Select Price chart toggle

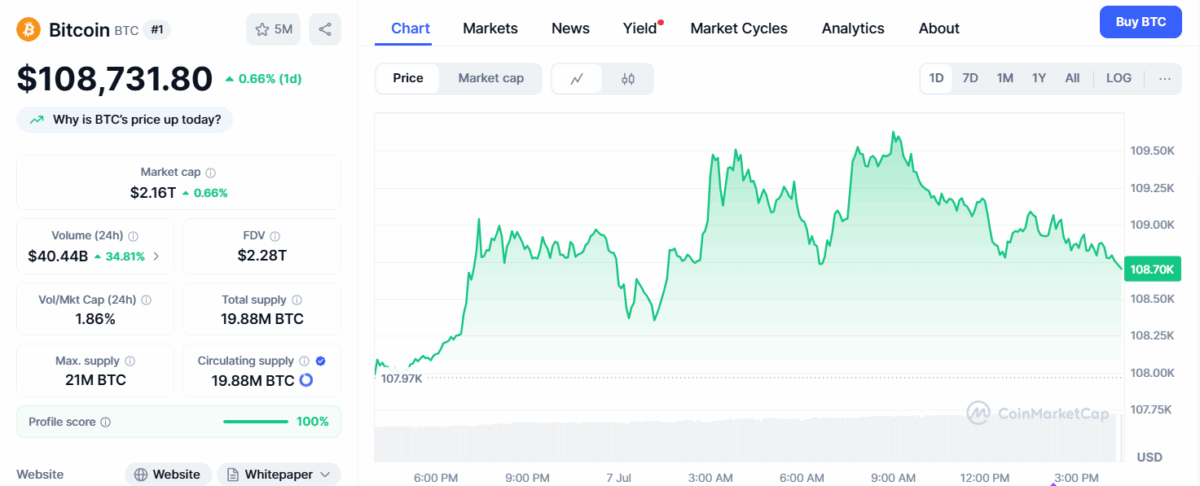(x=408, y=78)
